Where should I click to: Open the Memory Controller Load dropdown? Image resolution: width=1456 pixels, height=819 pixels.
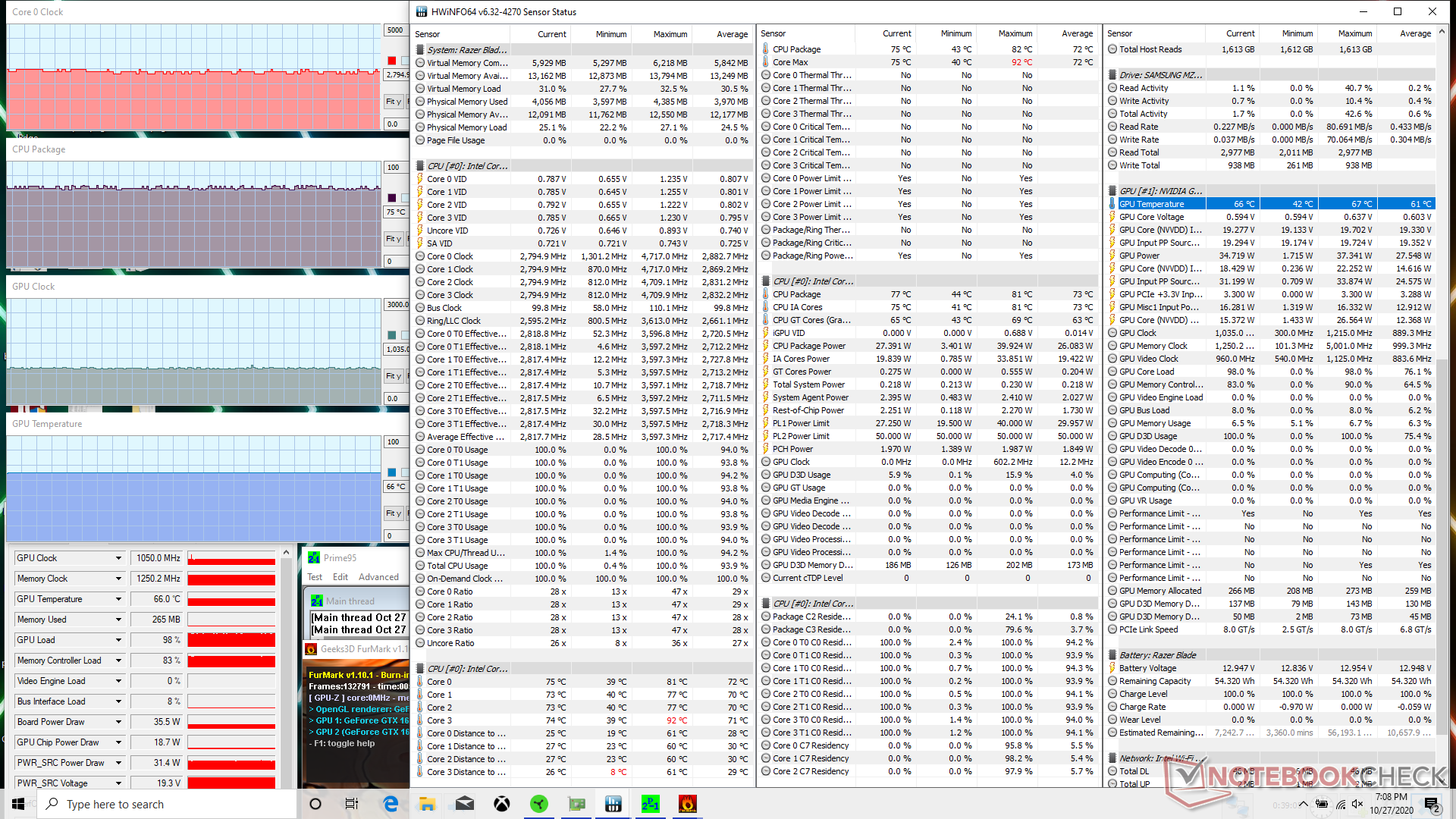pyautogui.click(x=118, y=661)
